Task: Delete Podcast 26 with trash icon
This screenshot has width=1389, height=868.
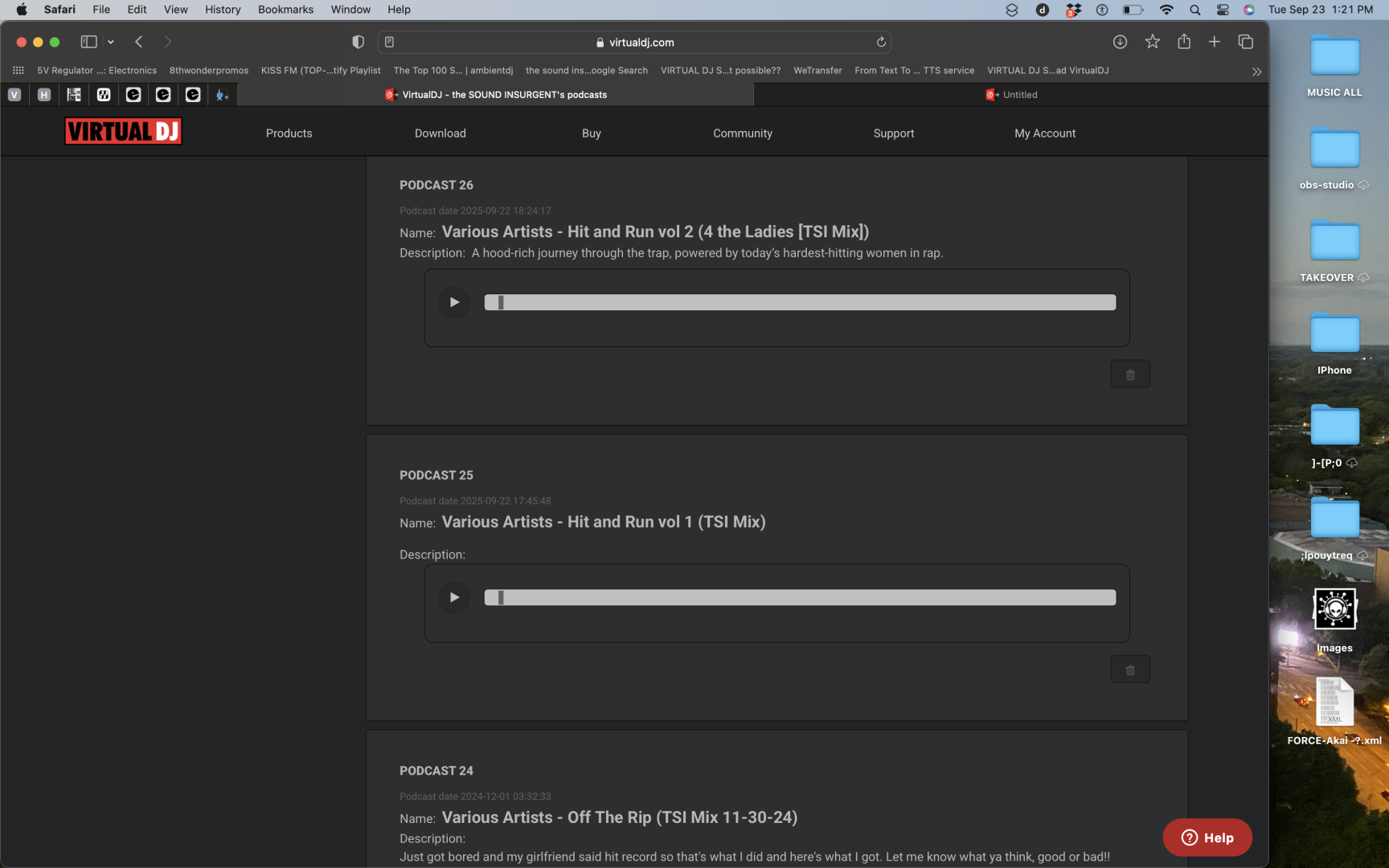Action: [x=1130, y=375]
